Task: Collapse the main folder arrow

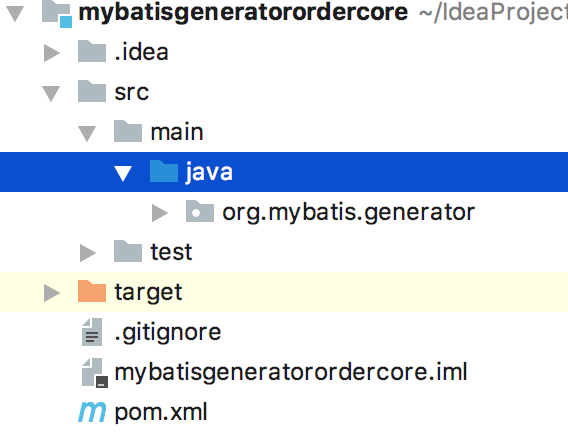Action: coord(87,133)
